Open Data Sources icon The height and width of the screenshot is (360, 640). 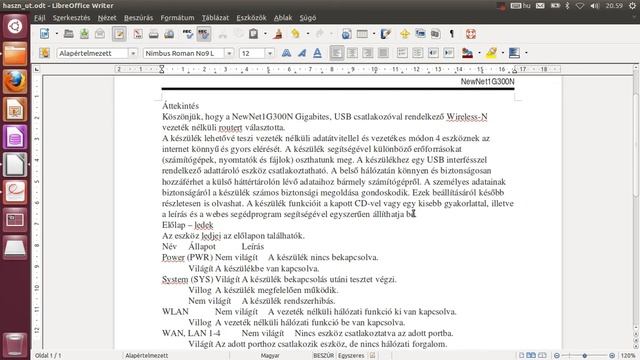point(436,34)
